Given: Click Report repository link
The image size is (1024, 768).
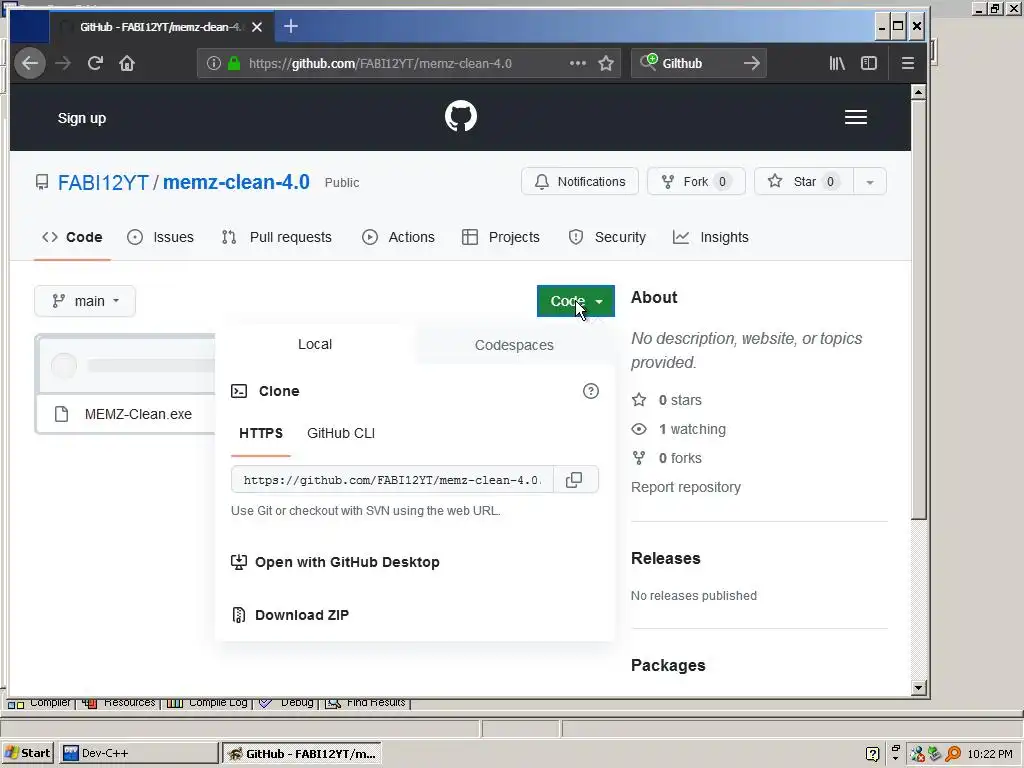Looking at the screenshot, I should [x=686, y=487].
